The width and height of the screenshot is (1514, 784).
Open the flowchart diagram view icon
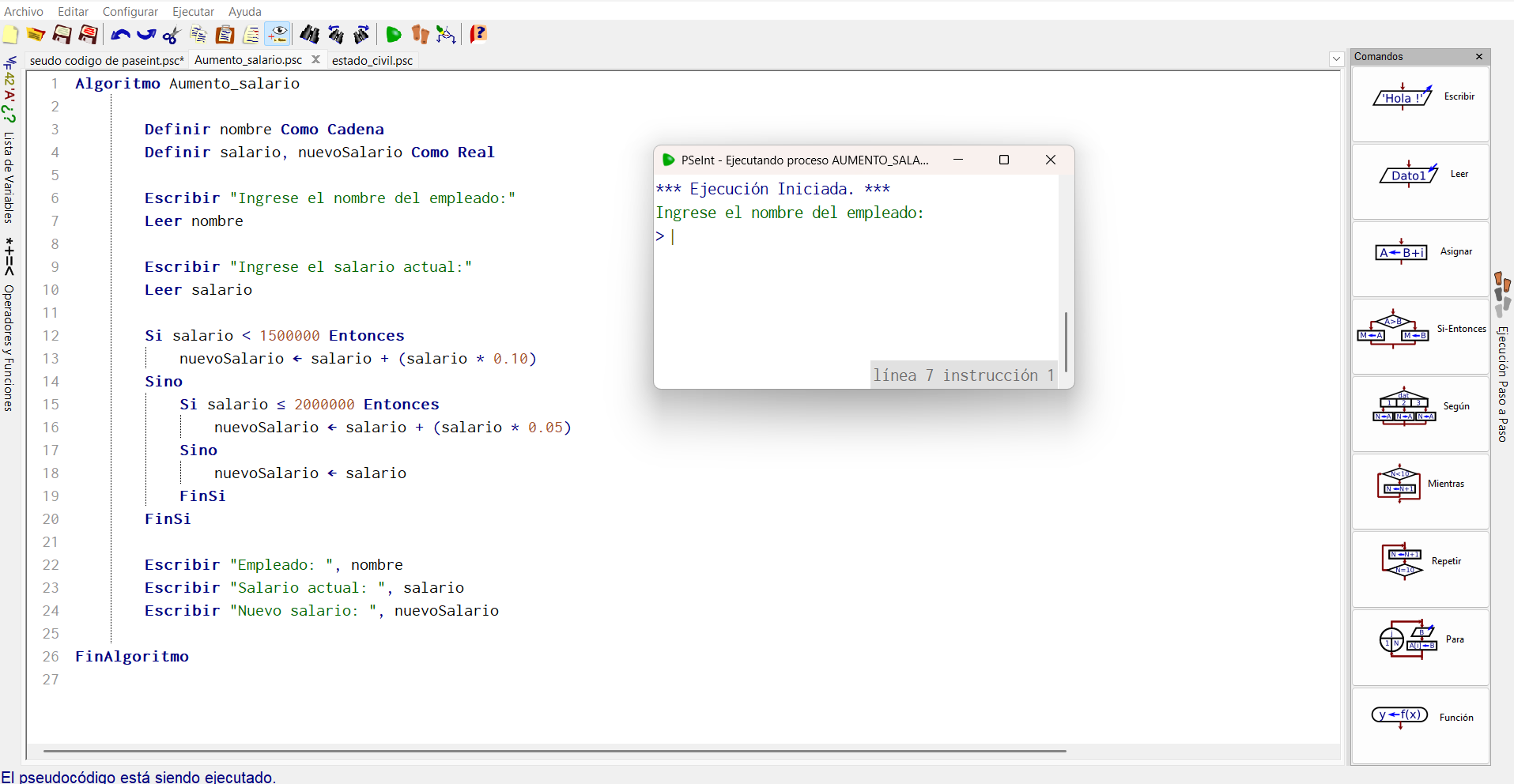point(446,35)
